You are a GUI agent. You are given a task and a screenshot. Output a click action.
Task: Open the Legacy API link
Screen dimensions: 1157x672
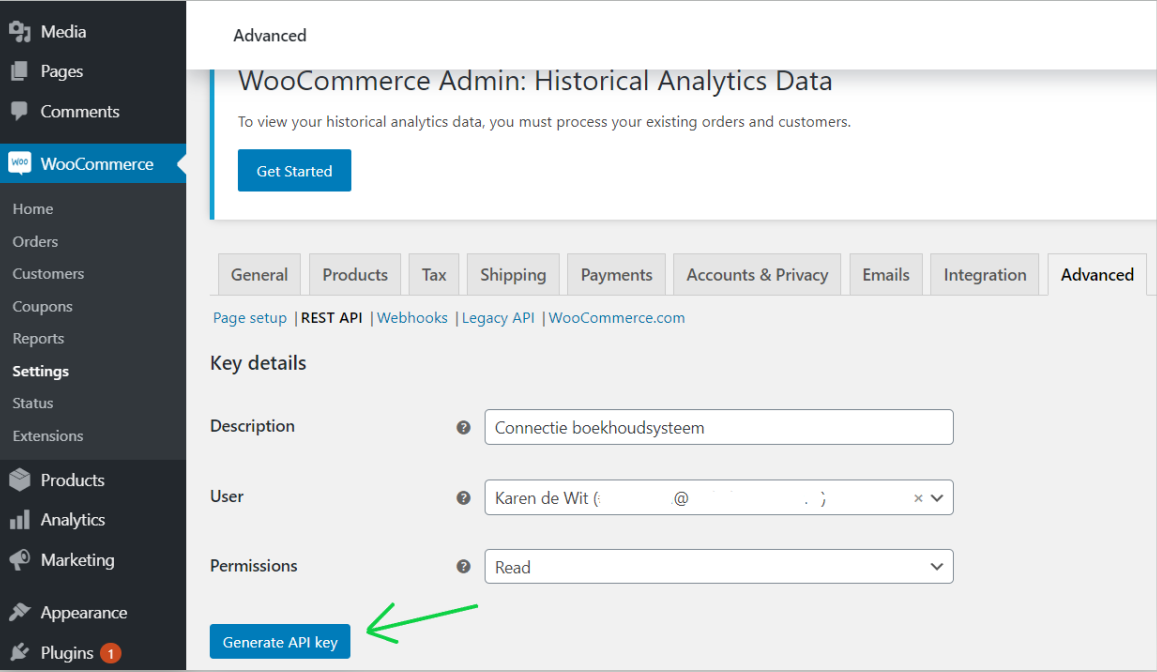(x=497, y=318)
